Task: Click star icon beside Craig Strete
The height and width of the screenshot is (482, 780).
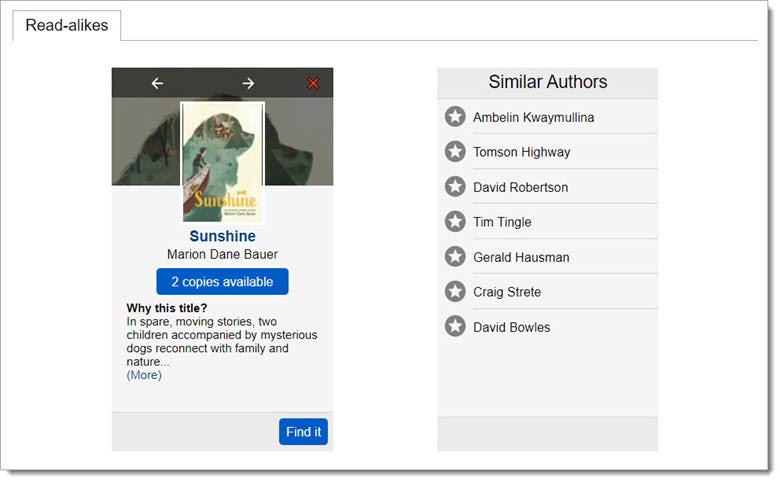Action: [x=455, y=292]
